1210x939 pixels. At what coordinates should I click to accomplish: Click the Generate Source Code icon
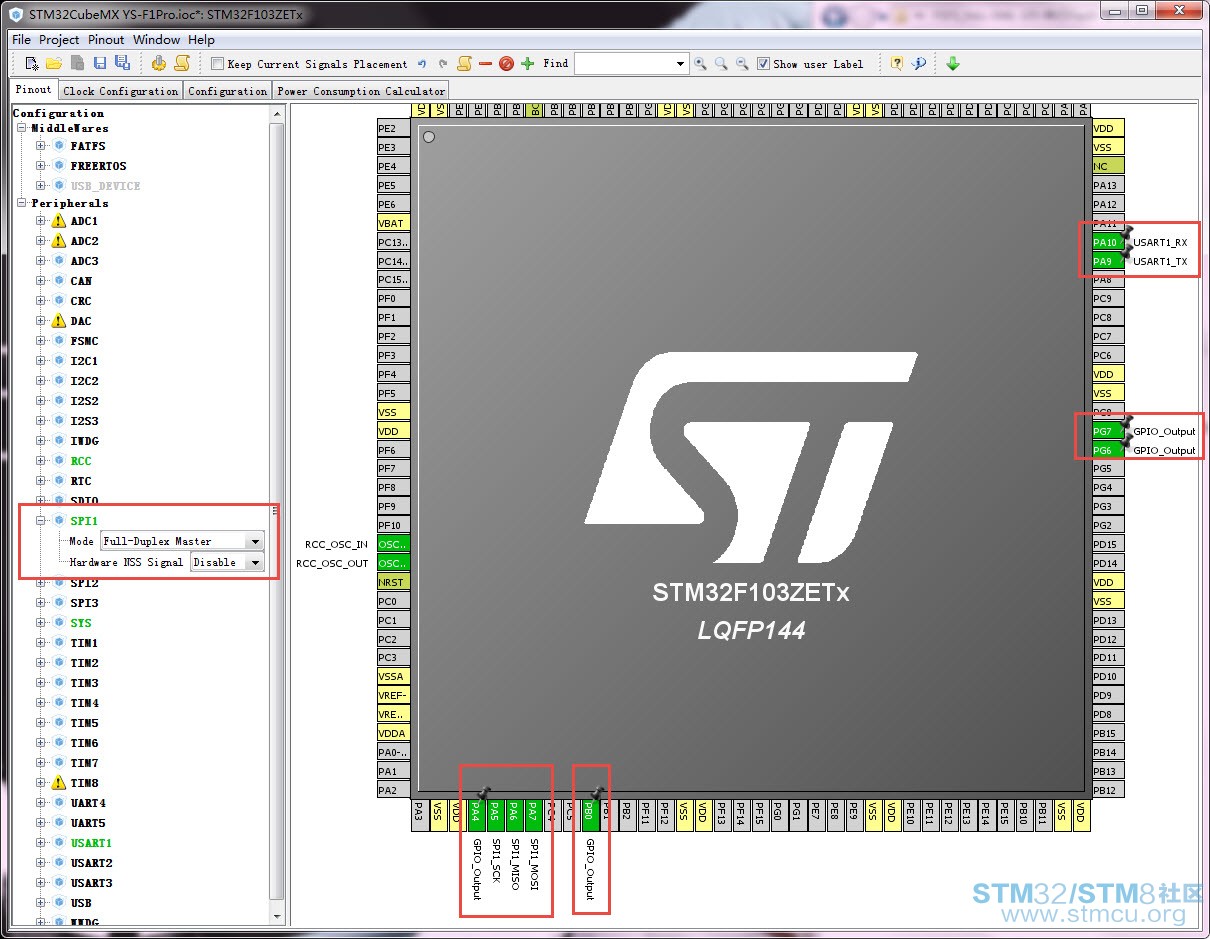click(x=159, y=63)
